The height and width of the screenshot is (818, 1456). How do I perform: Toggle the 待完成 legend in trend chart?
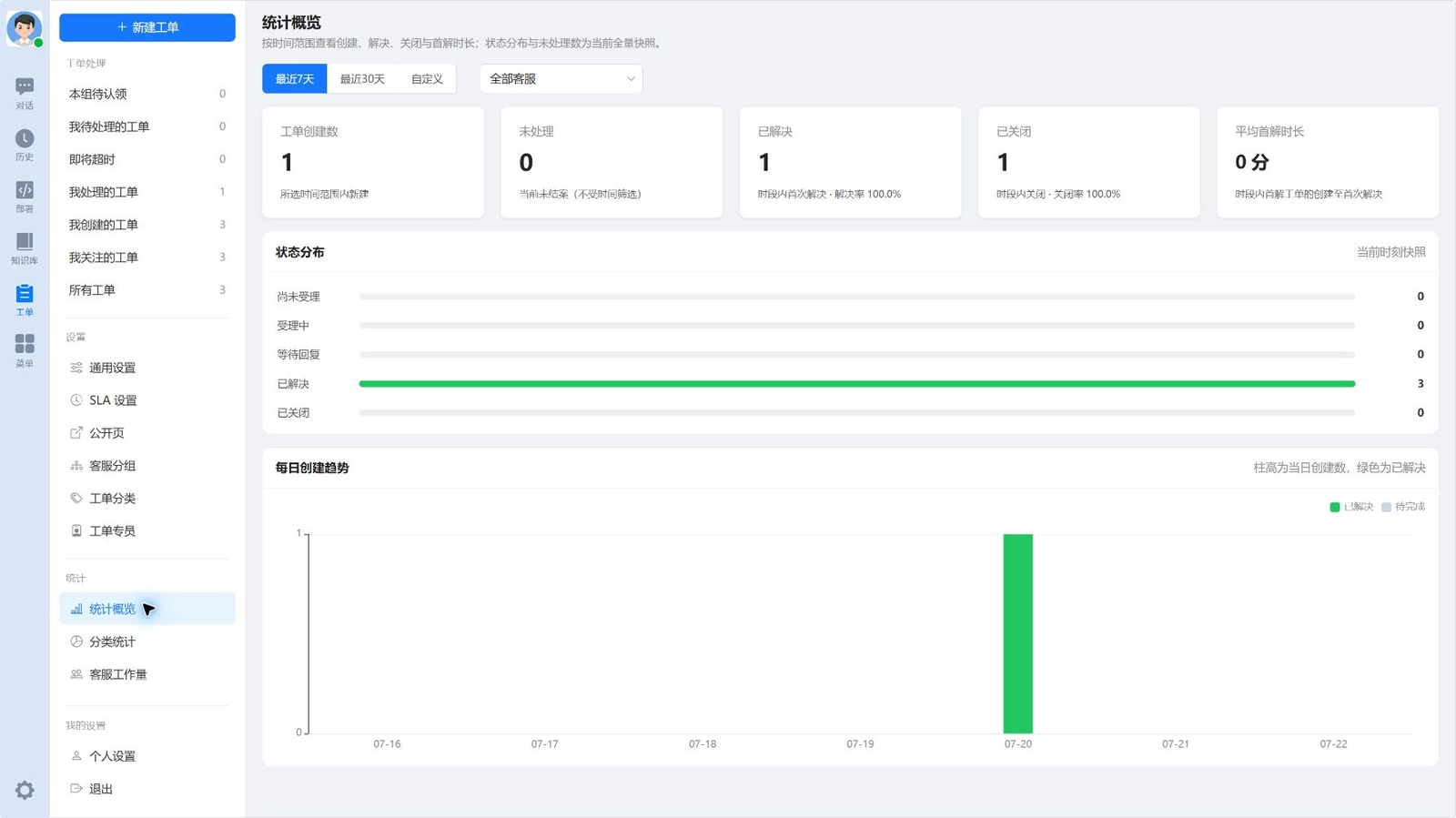[x=1403, y=507]
